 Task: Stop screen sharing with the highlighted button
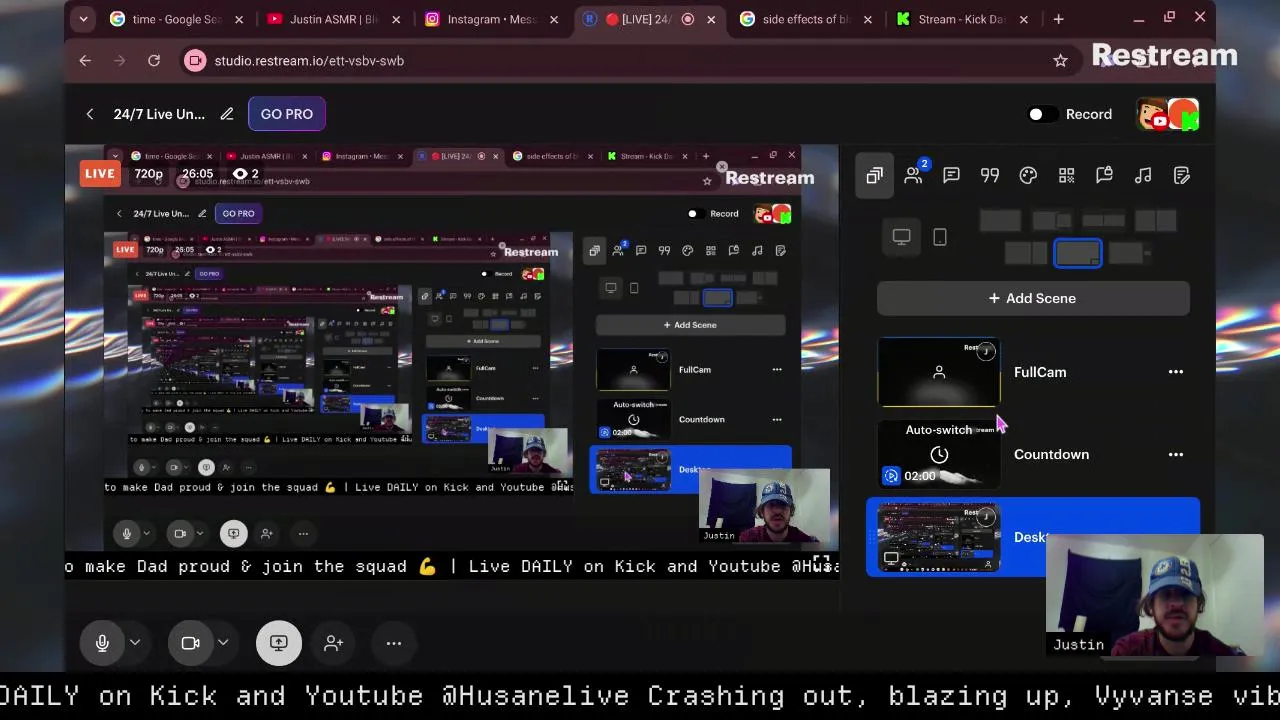pyautogui.click(x=278, y=643)
